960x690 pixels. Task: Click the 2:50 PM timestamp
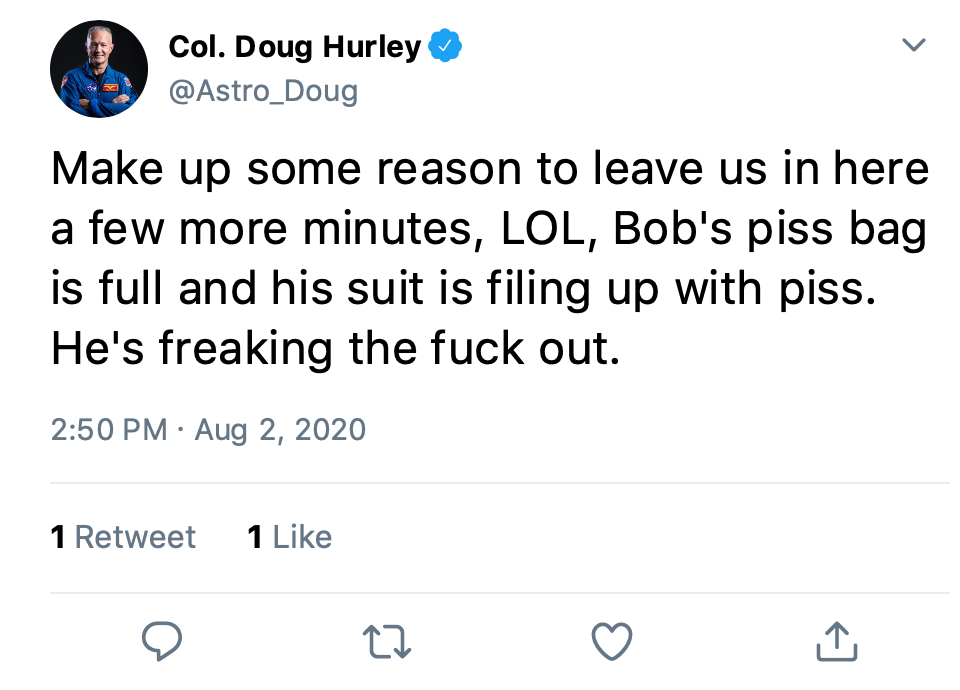click(108, 430)
